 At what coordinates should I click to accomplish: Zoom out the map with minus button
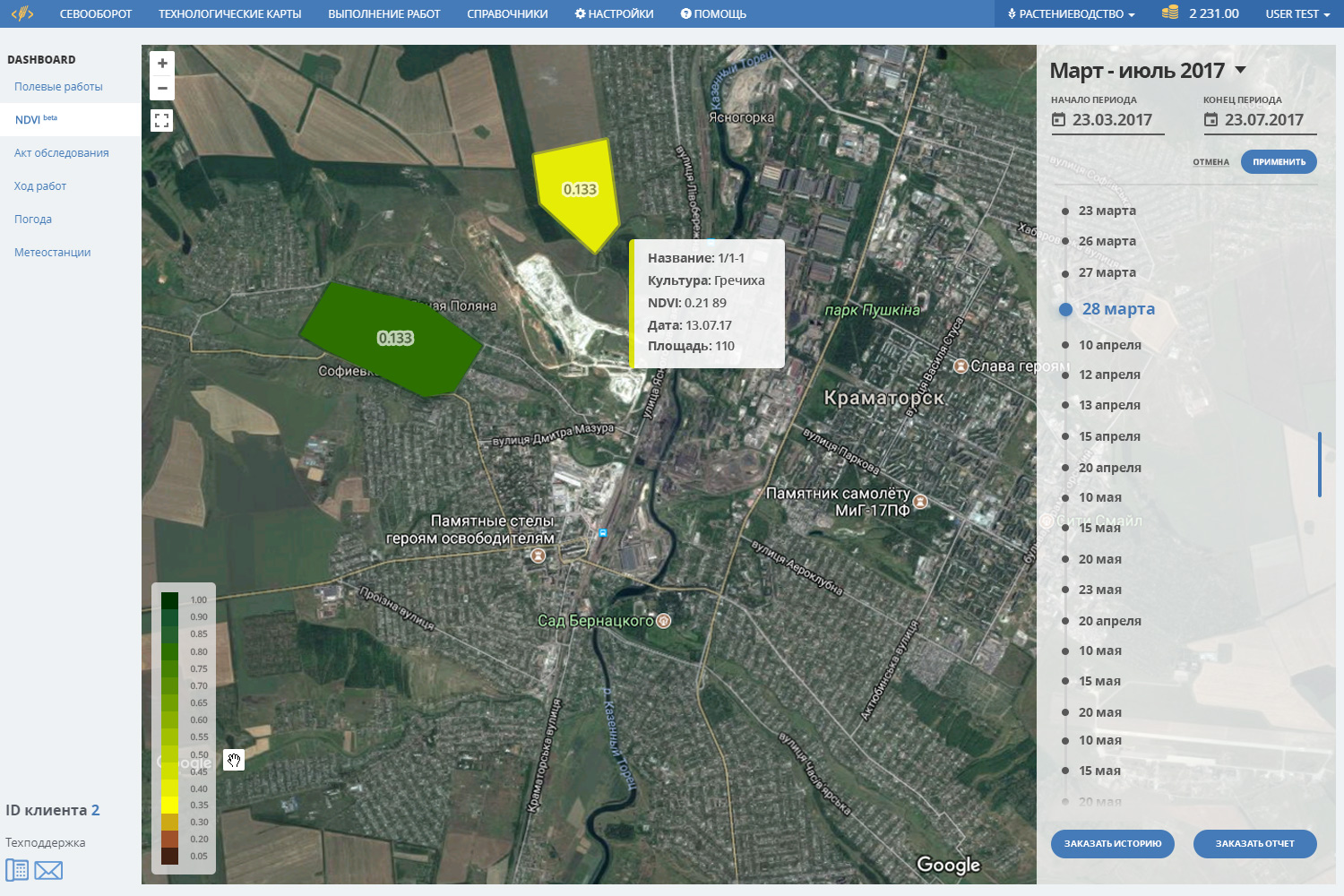162,88
